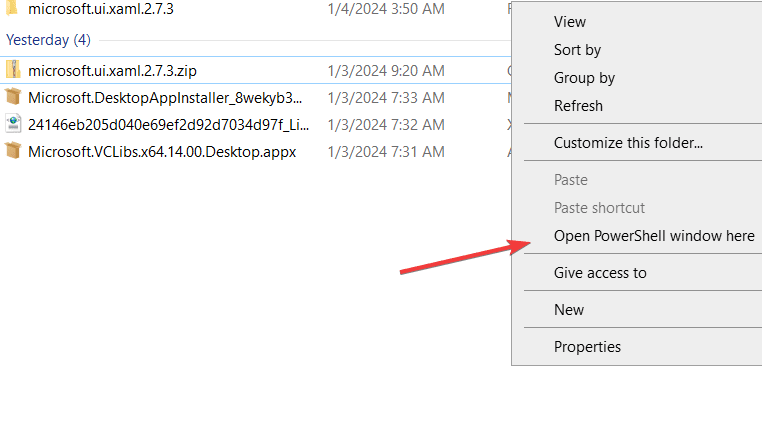Click date 1/4/2024 3:50 AM
The image size is (762, 429).
386,9
